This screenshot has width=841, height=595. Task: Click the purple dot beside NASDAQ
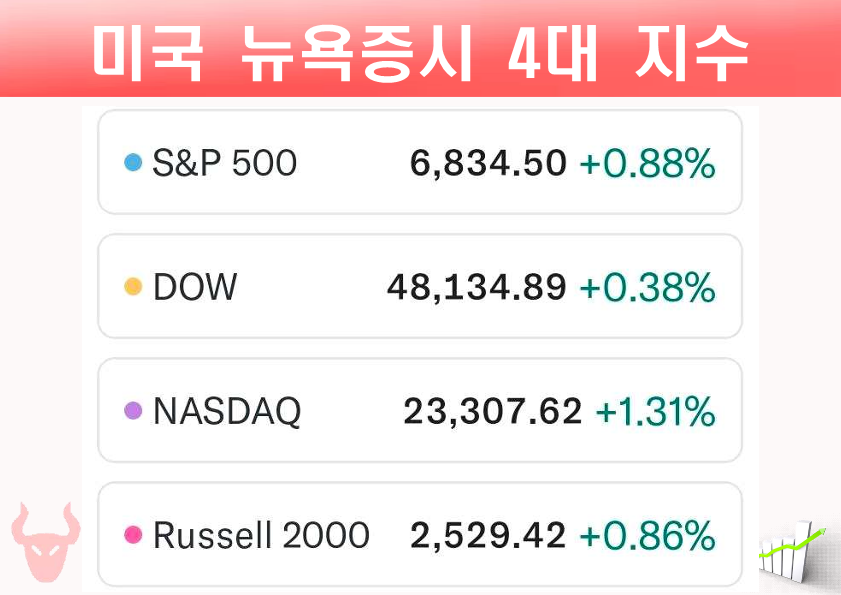click(132, 411)
